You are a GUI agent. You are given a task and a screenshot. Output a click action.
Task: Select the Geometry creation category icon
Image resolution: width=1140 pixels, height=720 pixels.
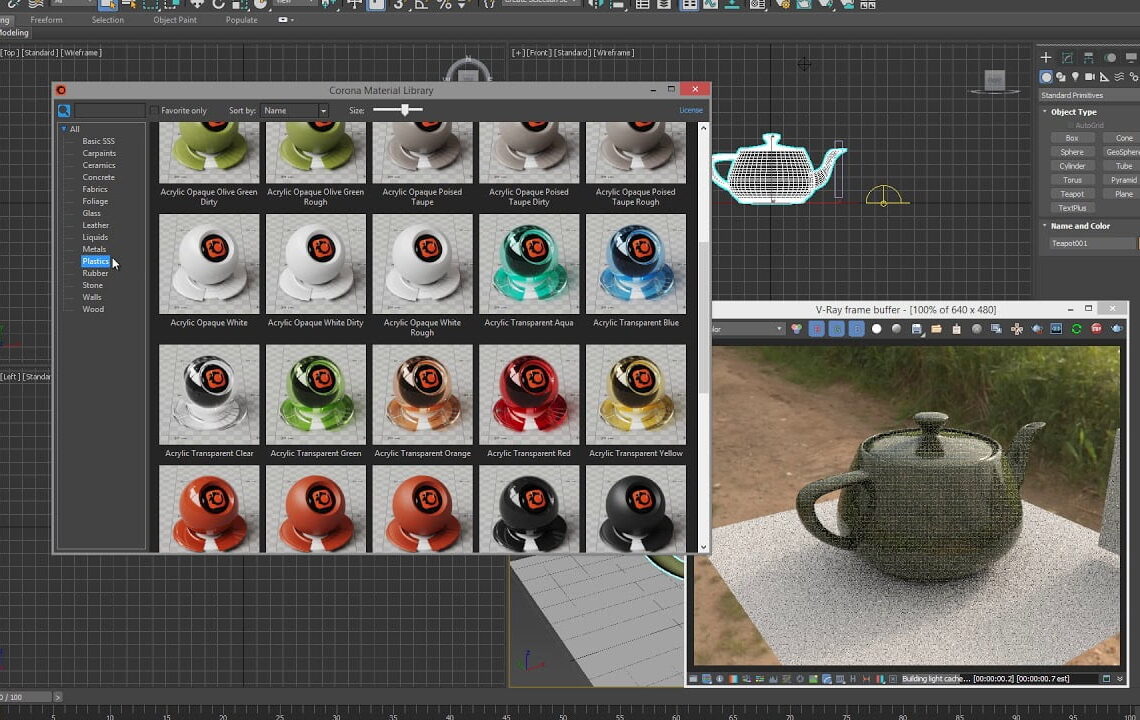click(1046, 77)
